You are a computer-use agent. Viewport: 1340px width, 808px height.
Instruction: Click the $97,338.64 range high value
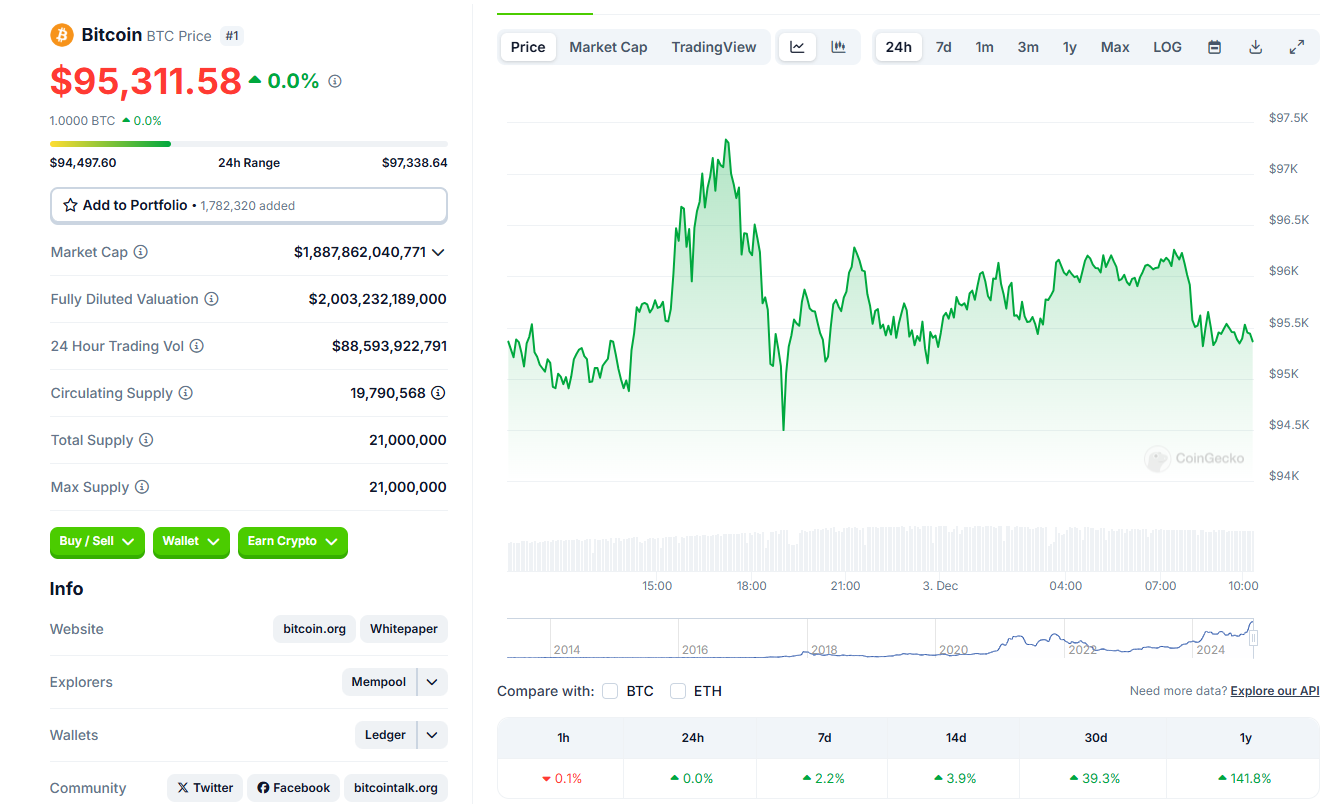click(x=414, y=163)
